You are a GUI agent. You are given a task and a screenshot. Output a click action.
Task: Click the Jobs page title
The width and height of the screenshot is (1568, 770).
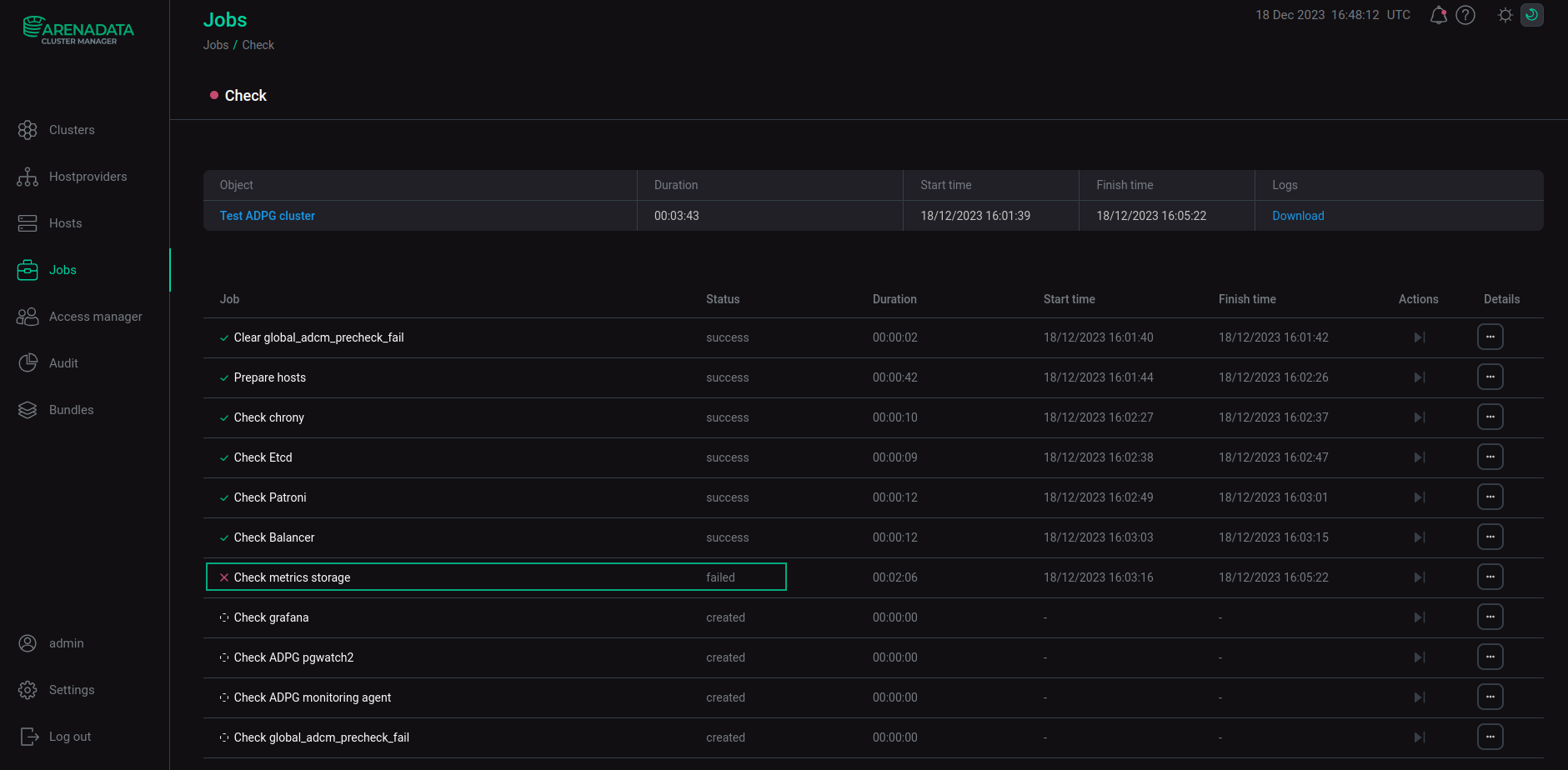click(x=225, y=20)
